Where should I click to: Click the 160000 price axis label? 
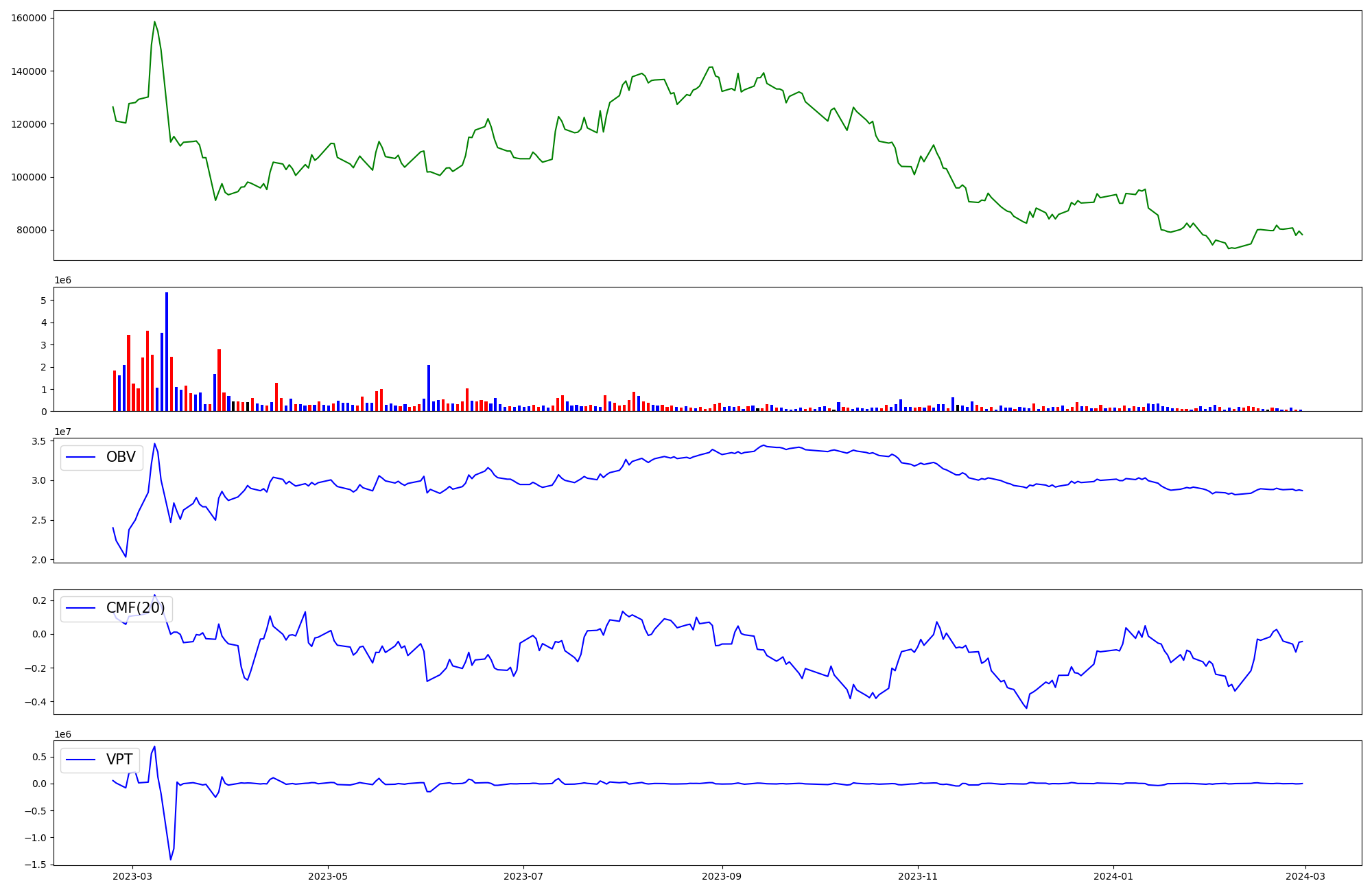pyautogui.click(x=29, y=19)
